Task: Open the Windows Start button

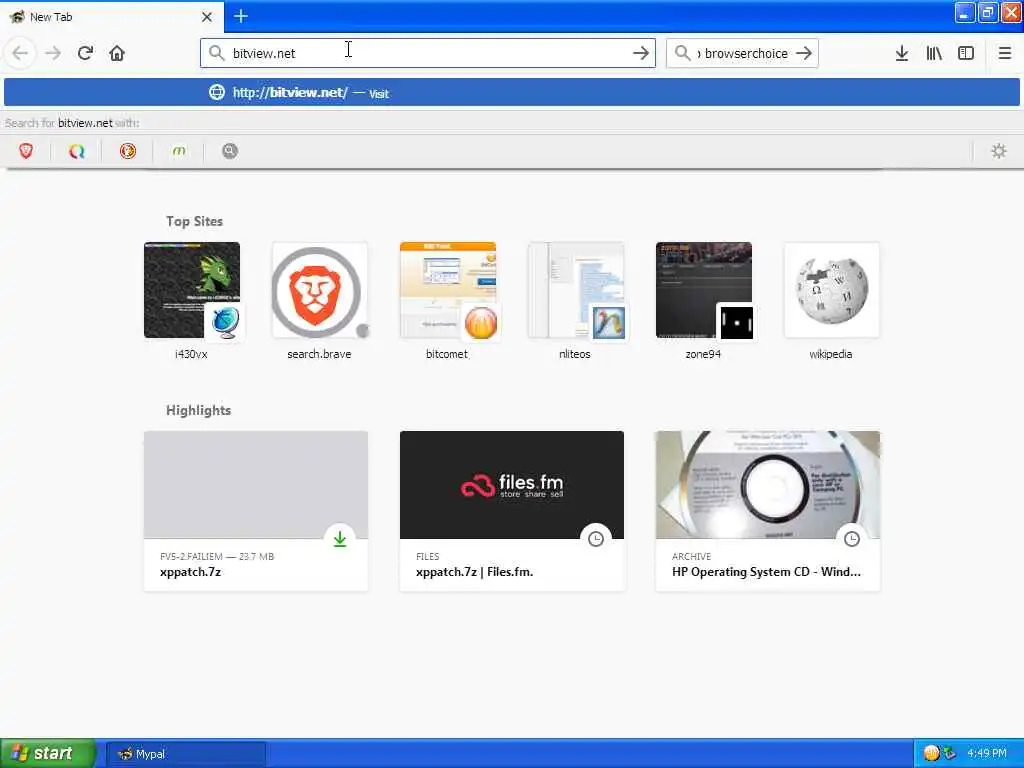Action: click(x=48, y=753)
